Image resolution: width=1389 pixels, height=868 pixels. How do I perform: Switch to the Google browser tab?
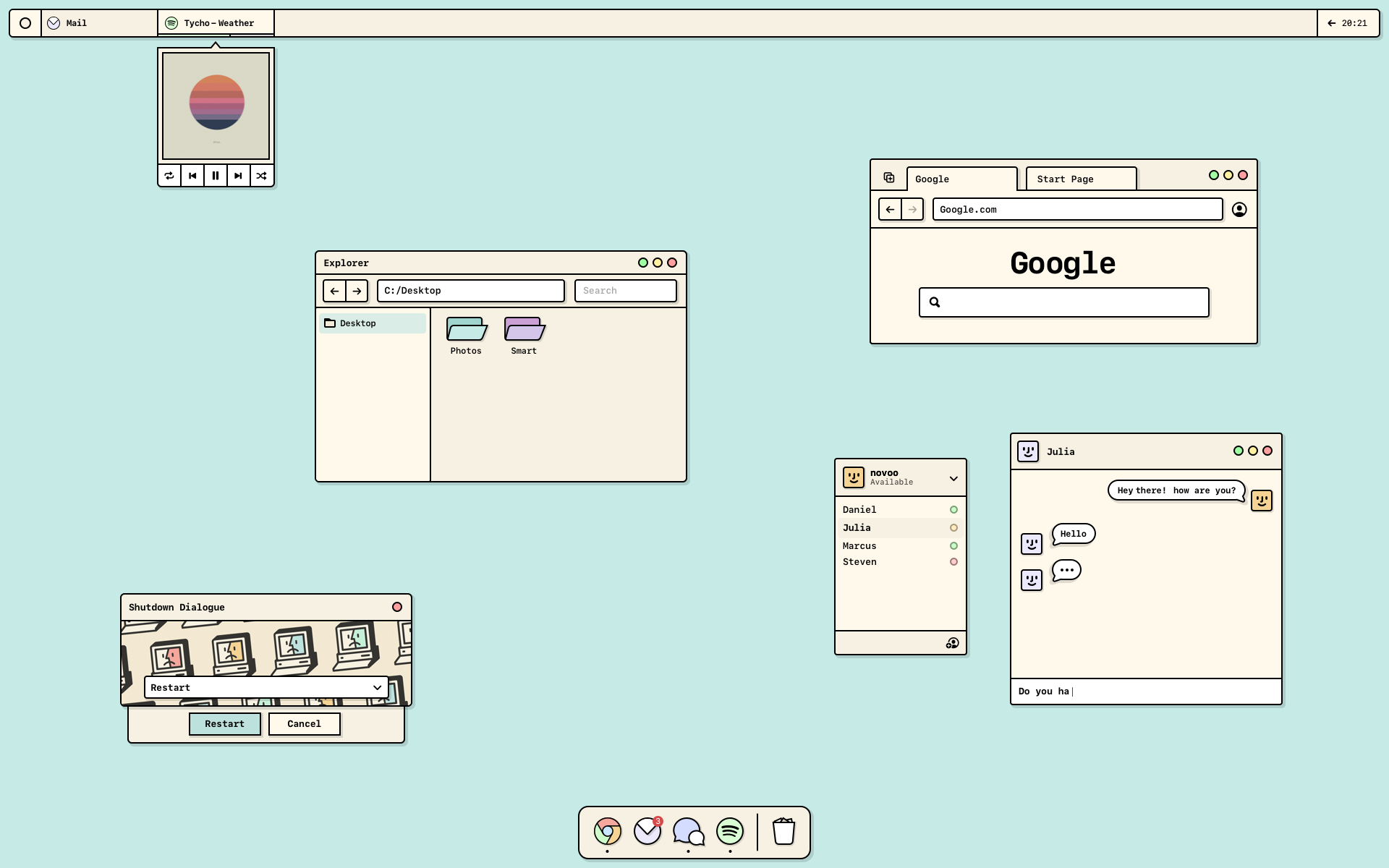(x=962, y=179)
